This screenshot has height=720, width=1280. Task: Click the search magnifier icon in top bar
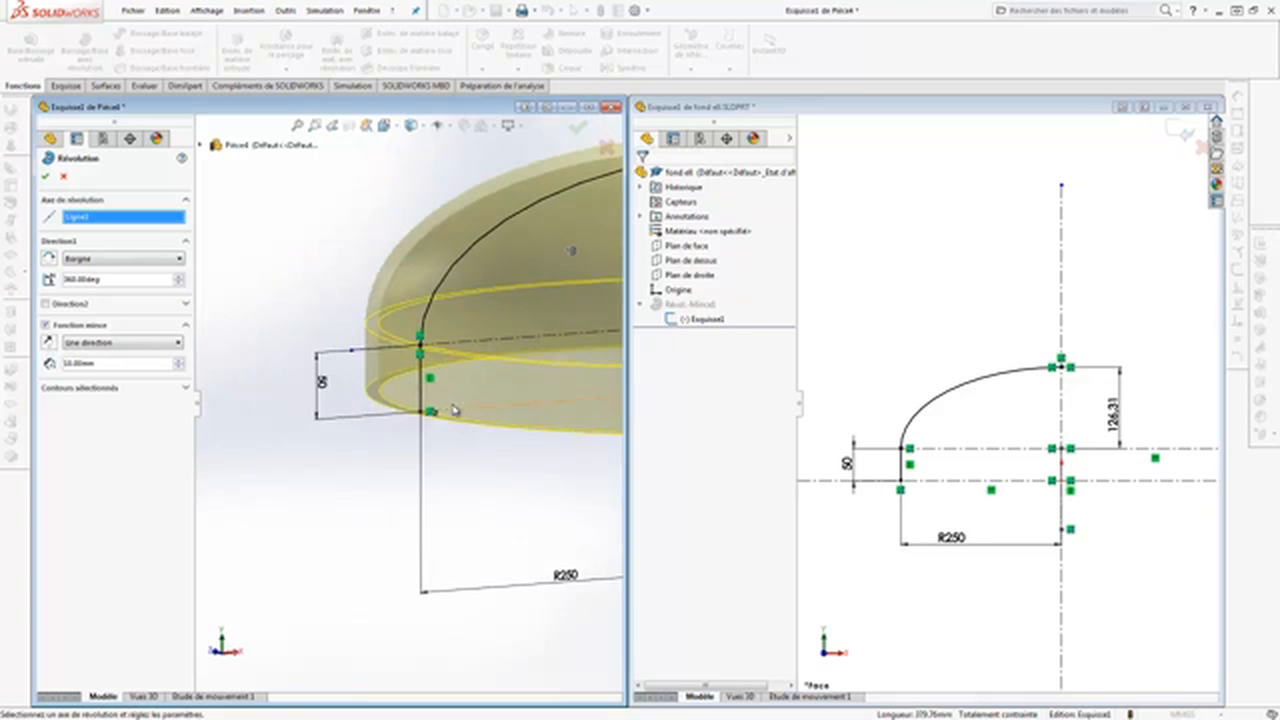[1165, 11]
